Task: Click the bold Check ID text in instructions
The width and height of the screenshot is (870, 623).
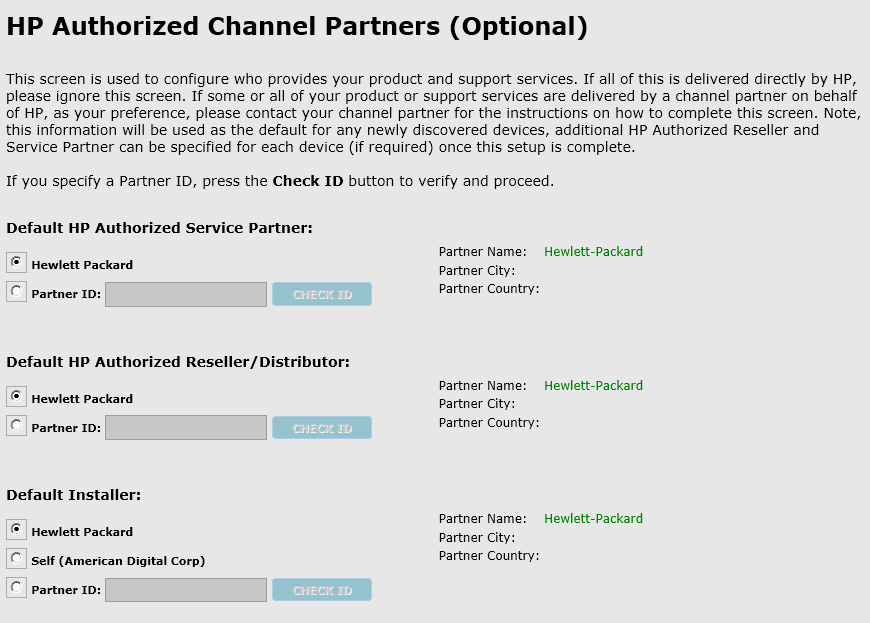Action: [307, 181]
